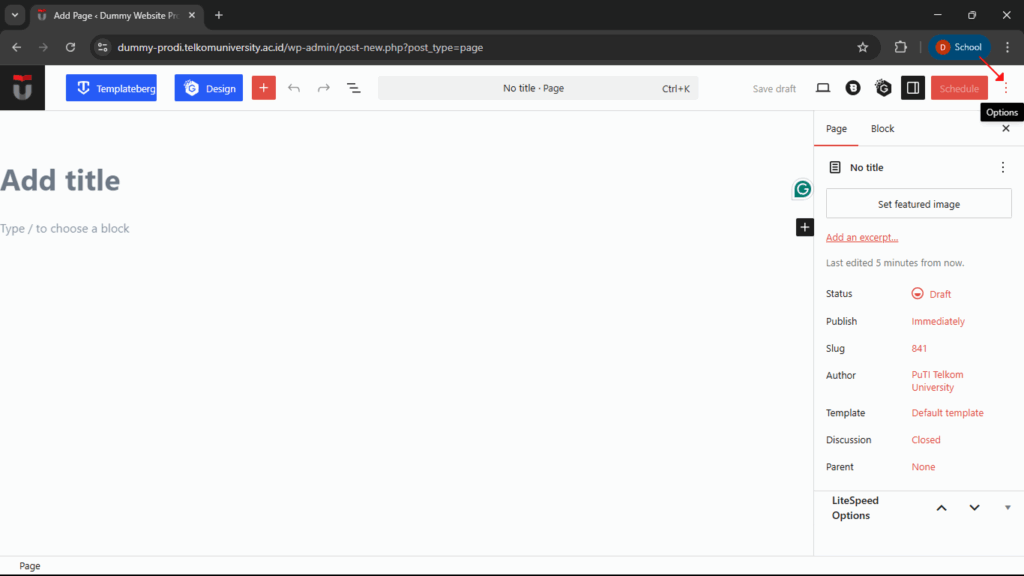Select the Page tab in sidebar
Image resolution: width=1024 pixels, height=576 pixels.
click(x=836, y=128)
